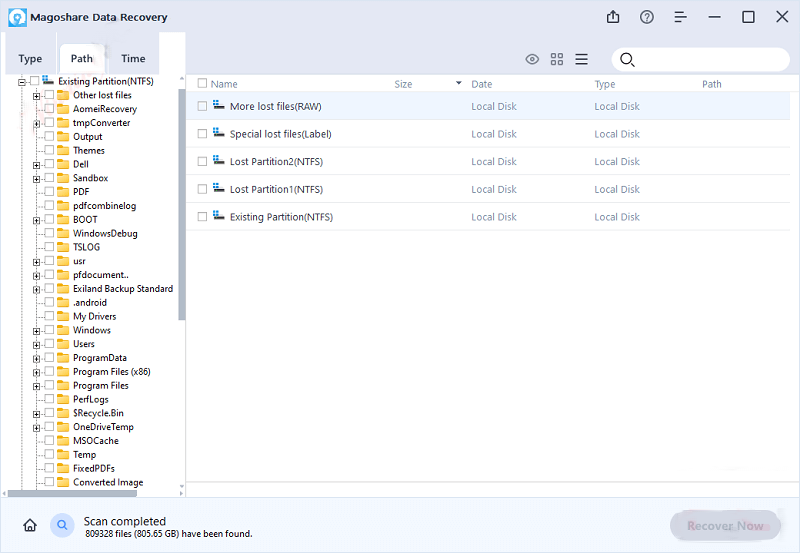Click the AomeiRecovery folder icon
The width and height of the screenshot is (800, 553).
point(63,109)
